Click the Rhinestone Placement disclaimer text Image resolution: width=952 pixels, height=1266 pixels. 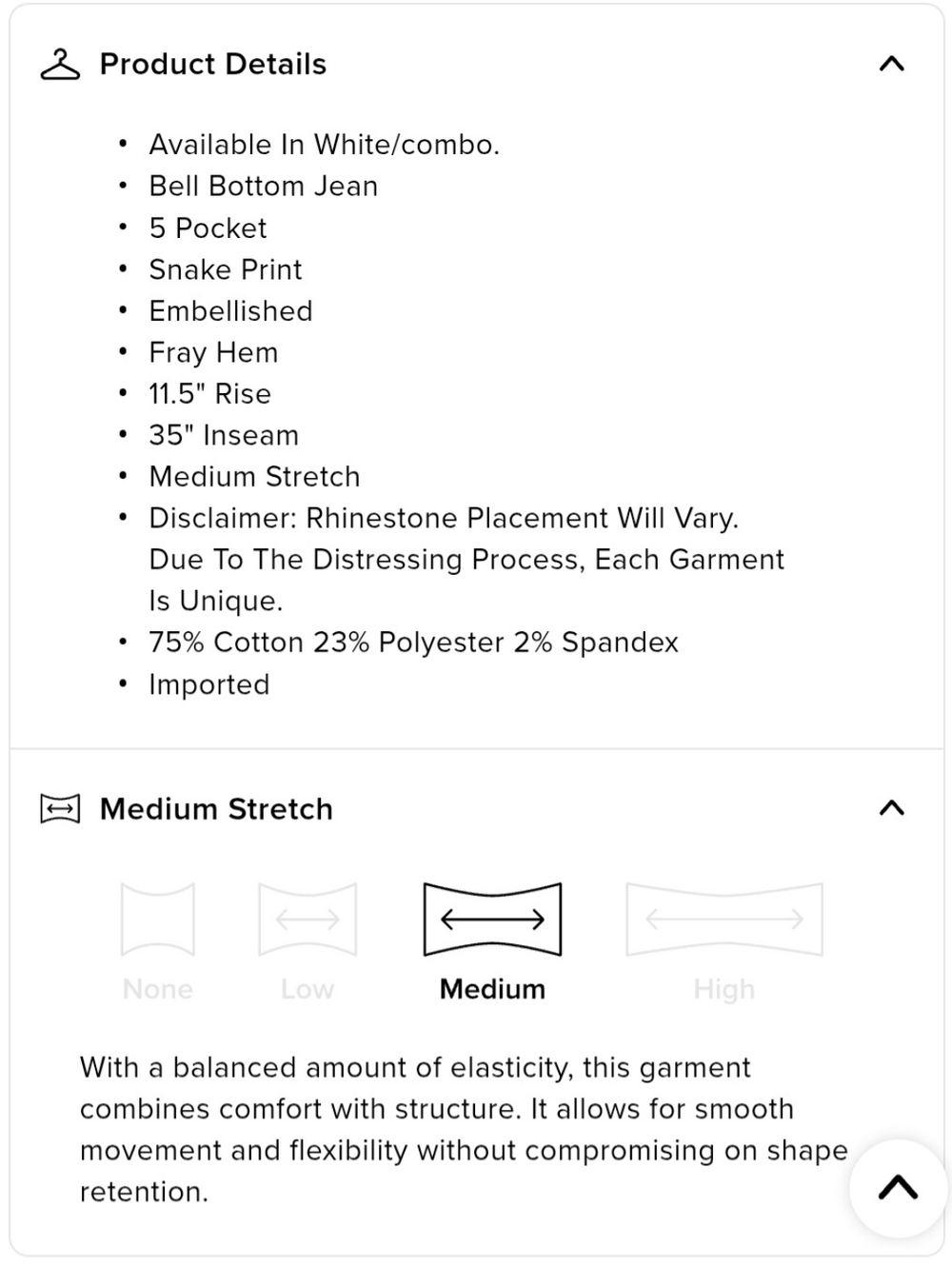tap(466, 560)
